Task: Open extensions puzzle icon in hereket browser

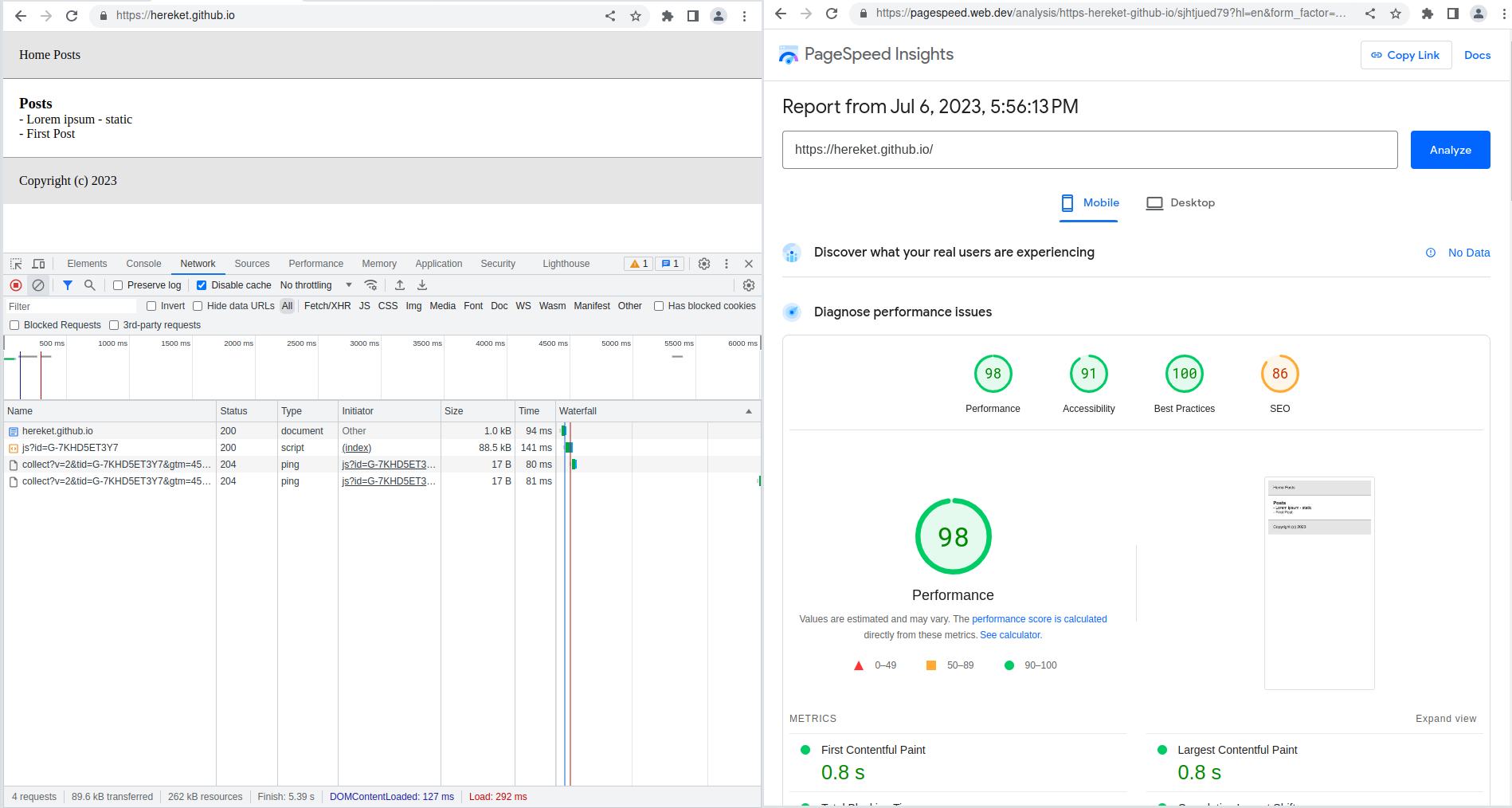Action: click(668, 16)
